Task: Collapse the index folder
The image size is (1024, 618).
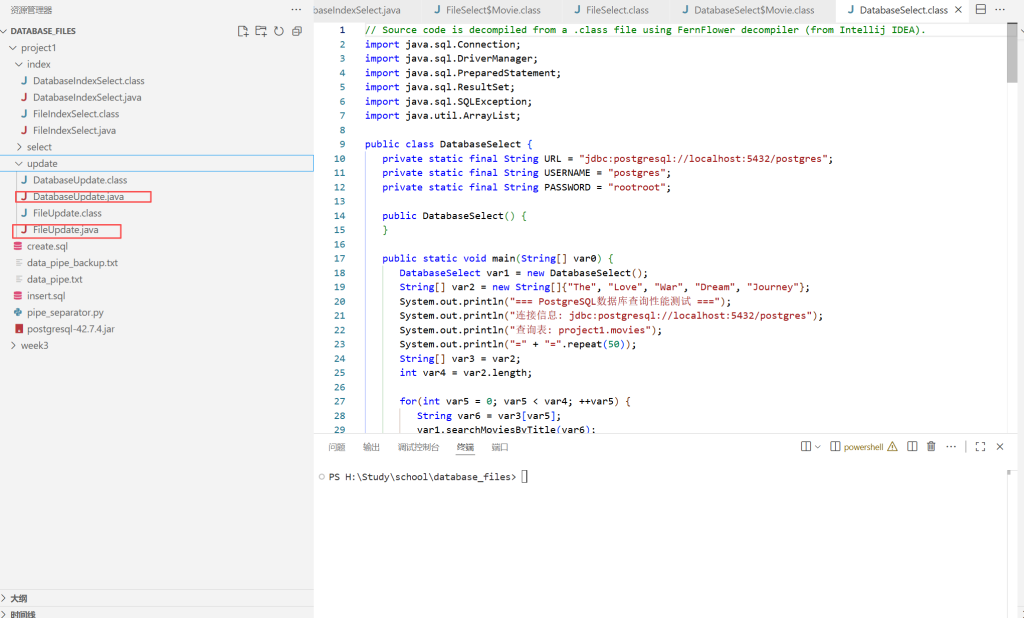Action: point(38,64)
